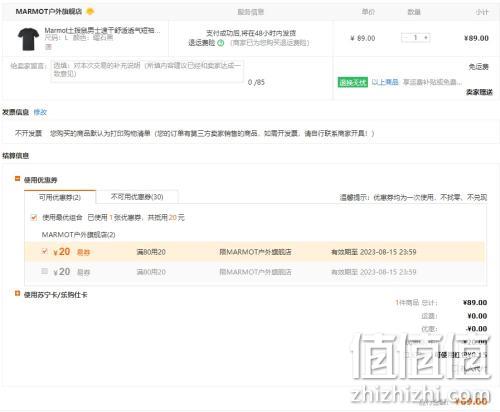The width and height of the screenshot is (500, 412).
Task: Click the 免运费 shipping text
Action: click(x=478, y=67)
